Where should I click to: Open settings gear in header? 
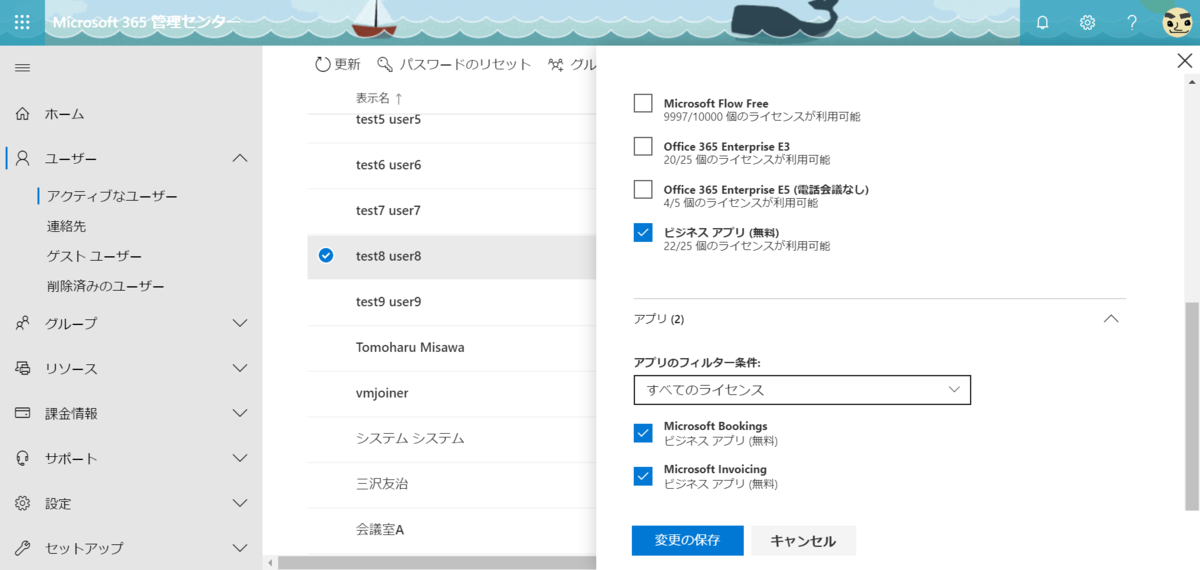tap(1088, 22)
